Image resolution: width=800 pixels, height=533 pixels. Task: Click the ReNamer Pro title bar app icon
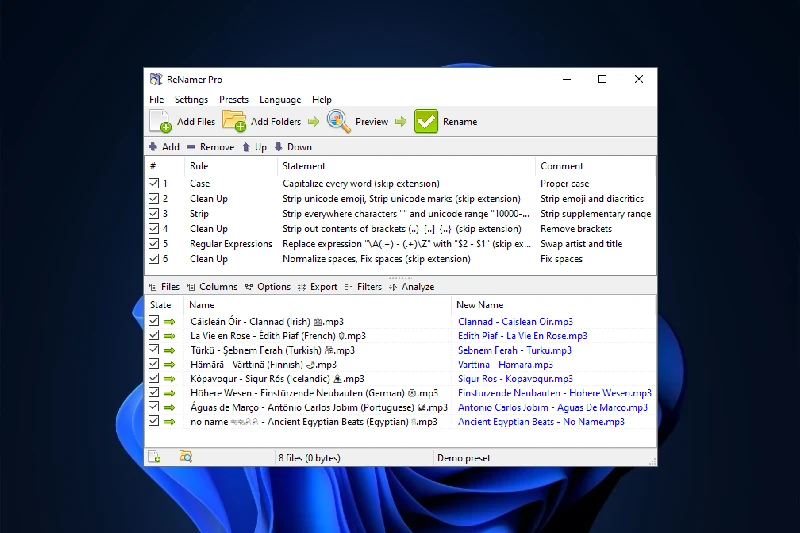(x=156, y=79)
